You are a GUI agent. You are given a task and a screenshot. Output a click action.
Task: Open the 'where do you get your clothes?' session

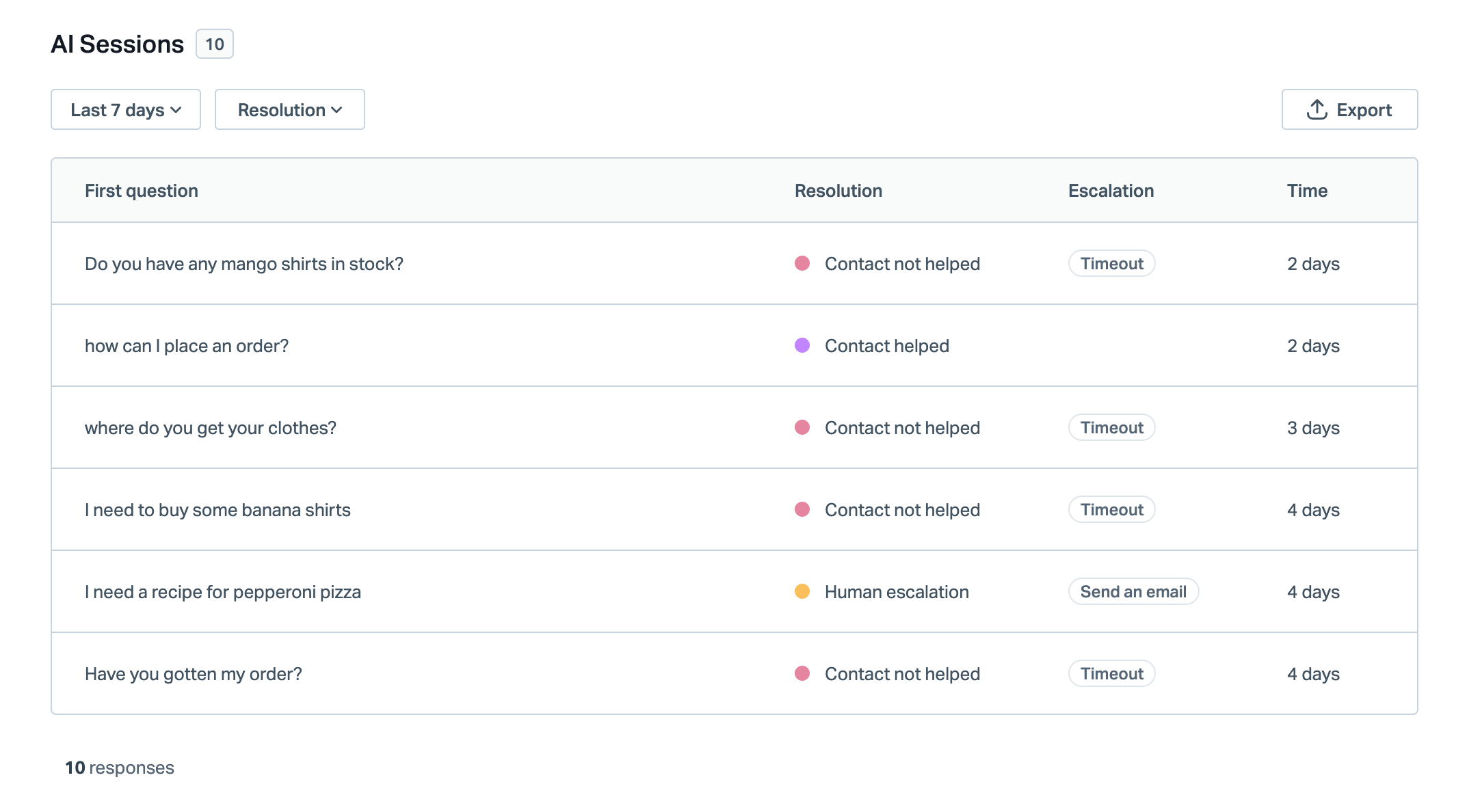coord(735,427)
